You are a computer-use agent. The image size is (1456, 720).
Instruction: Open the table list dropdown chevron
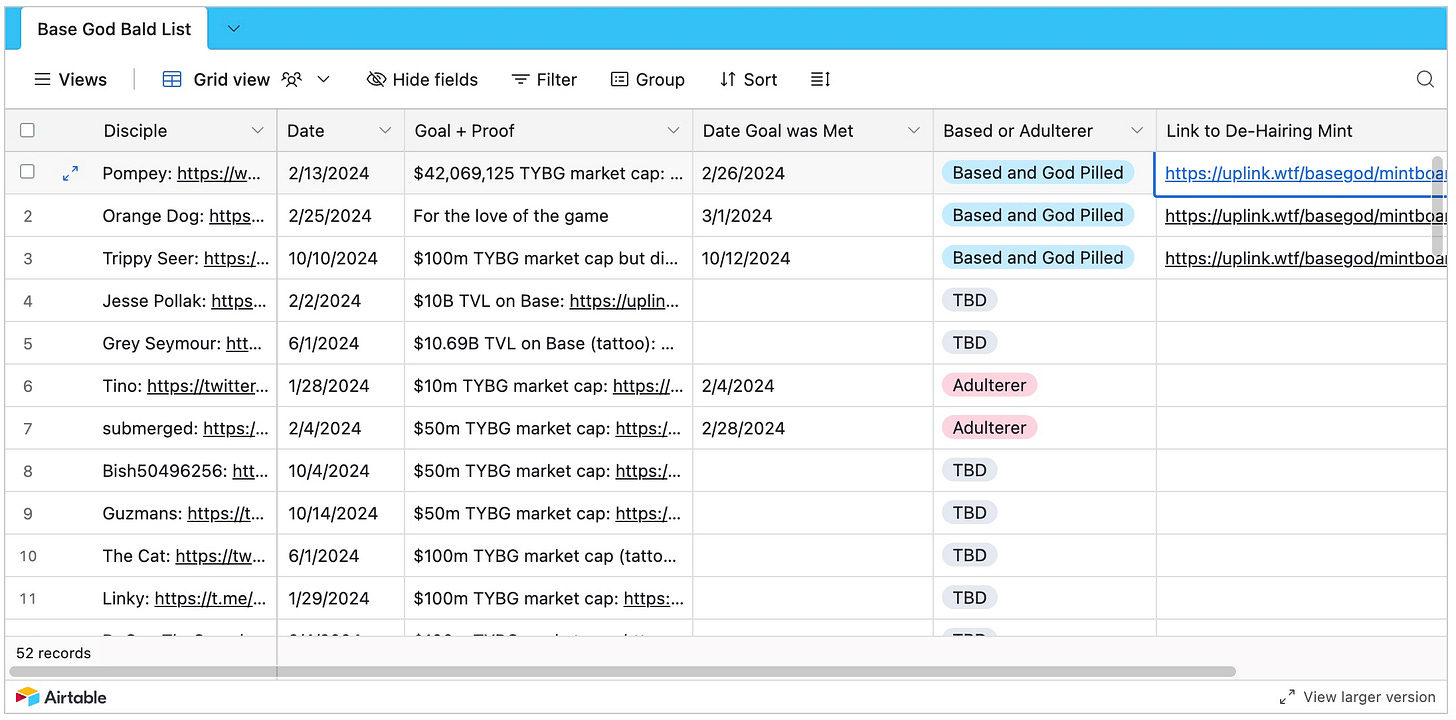click(x=234, y=29)
